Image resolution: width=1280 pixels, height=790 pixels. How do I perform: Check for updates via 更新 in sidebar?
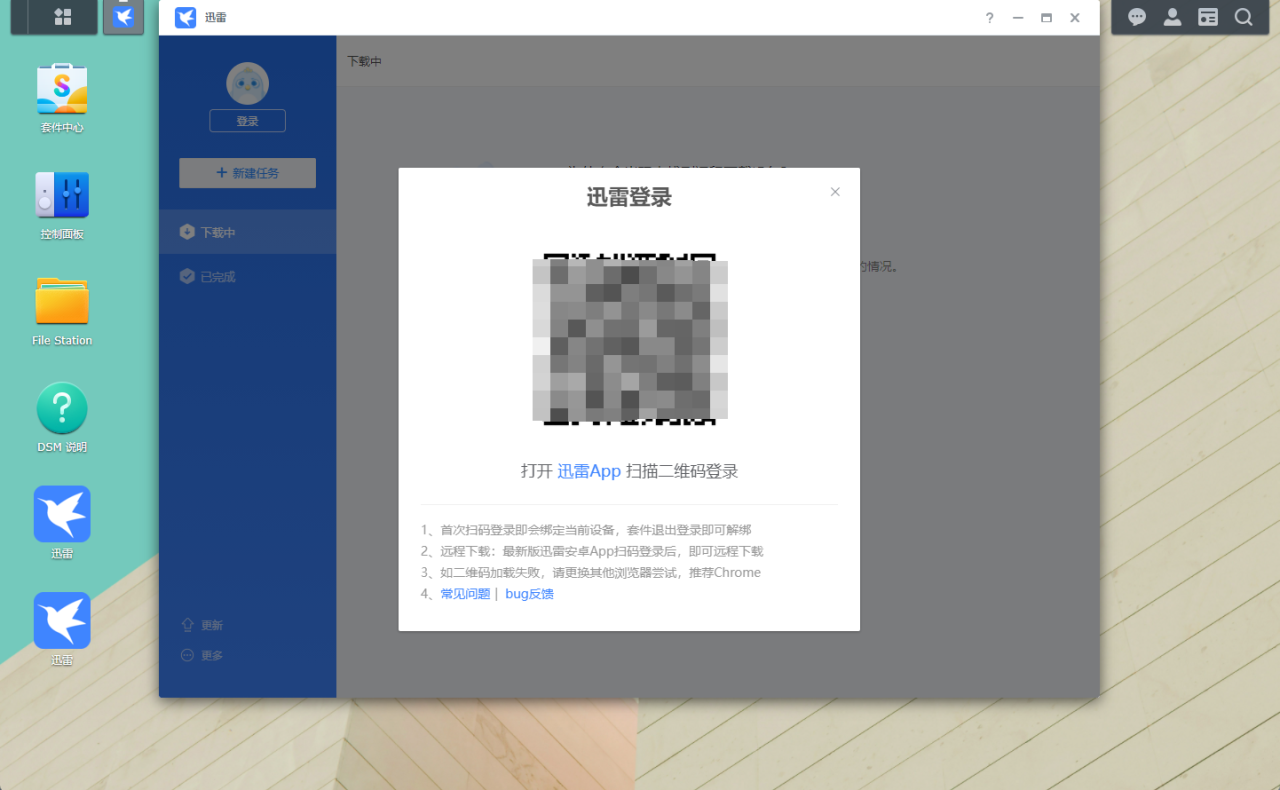(201, 624)
